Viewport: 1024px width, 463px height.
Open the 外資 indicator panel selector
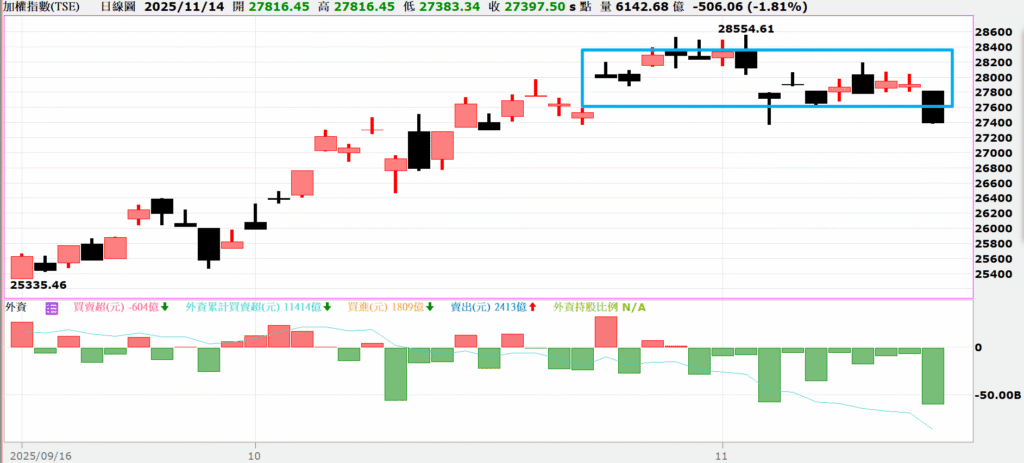click(x=16, y=307)
